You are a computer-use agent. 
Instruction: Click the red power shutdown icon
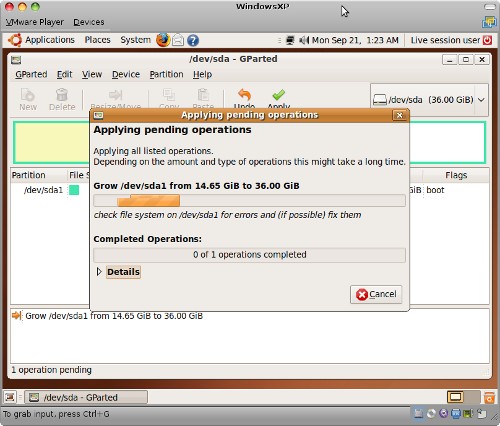point(487,40)
